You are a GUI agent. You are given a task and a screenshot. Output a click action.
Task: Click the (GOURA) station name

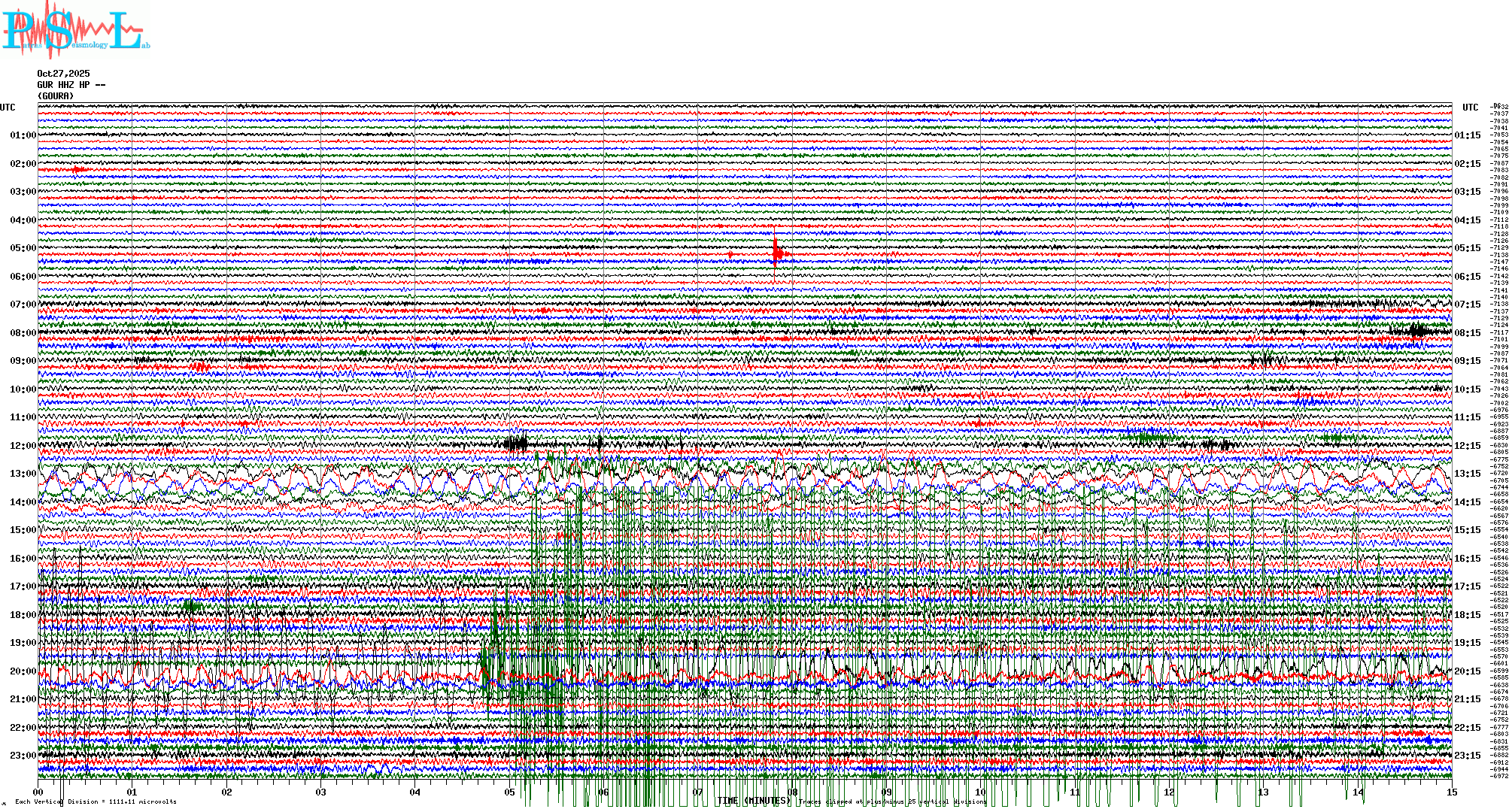tap(56, 96)
